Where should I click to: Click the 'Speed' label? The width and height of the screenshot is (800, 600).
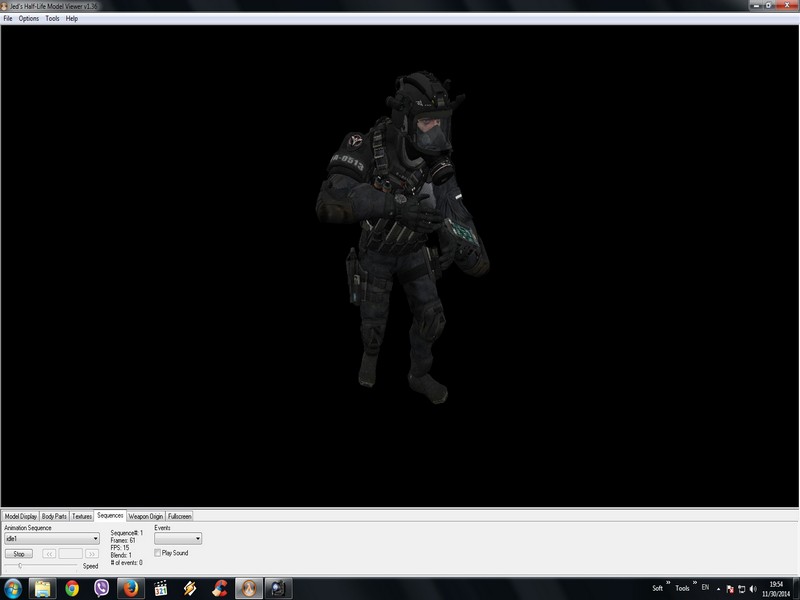click(x=90, y=566)
